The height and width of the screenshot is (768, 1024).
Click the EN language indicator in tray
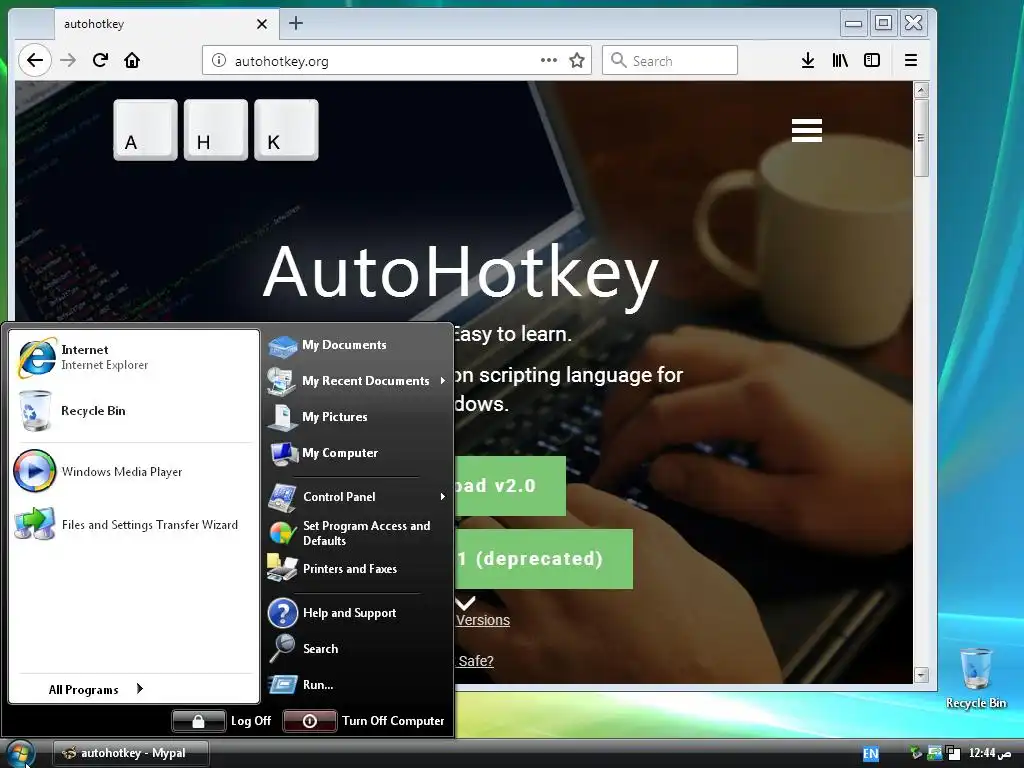[871, 754]
